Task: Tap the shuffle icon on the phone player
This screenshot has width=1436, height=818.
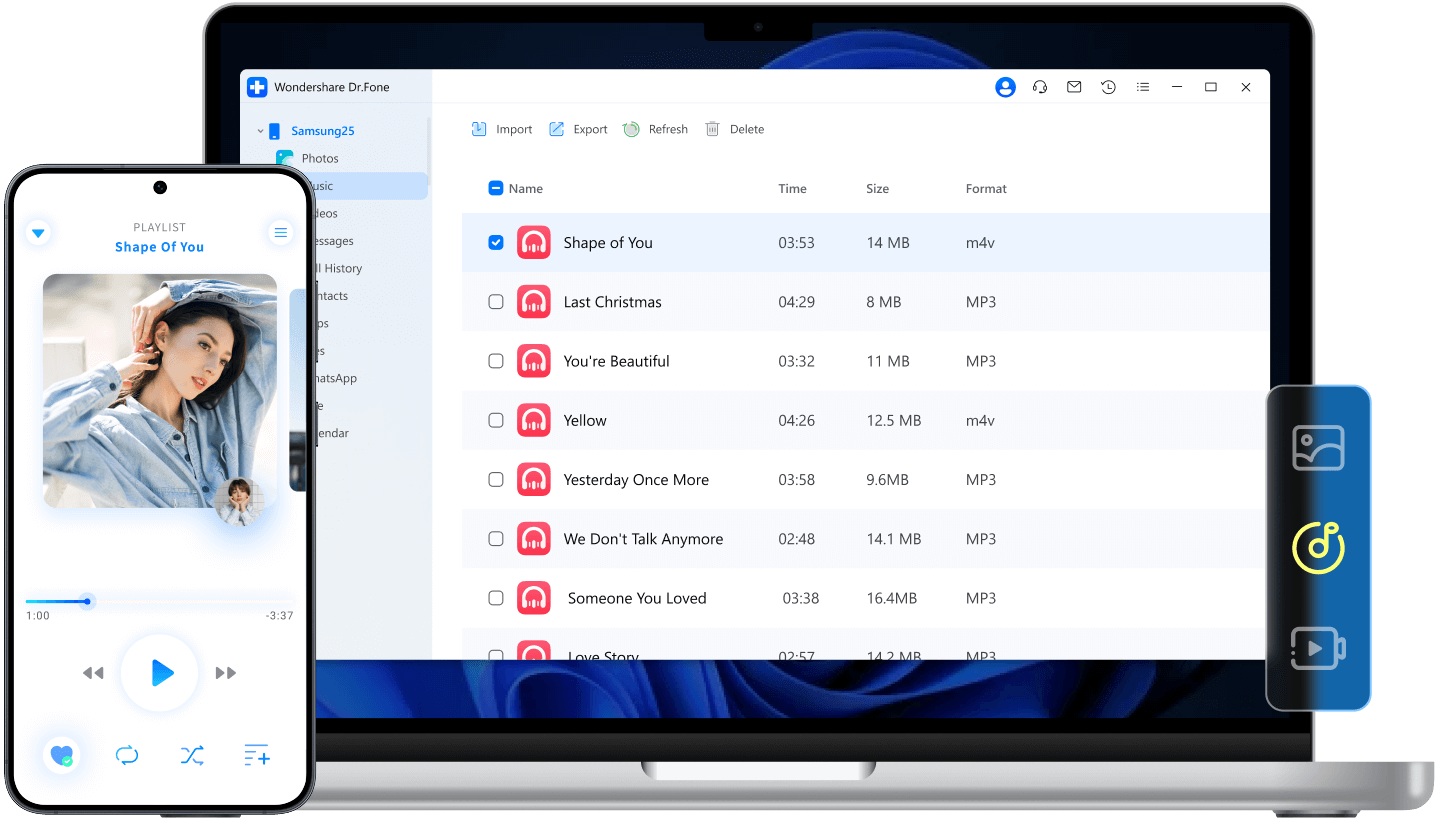Action: coord(192,755)
